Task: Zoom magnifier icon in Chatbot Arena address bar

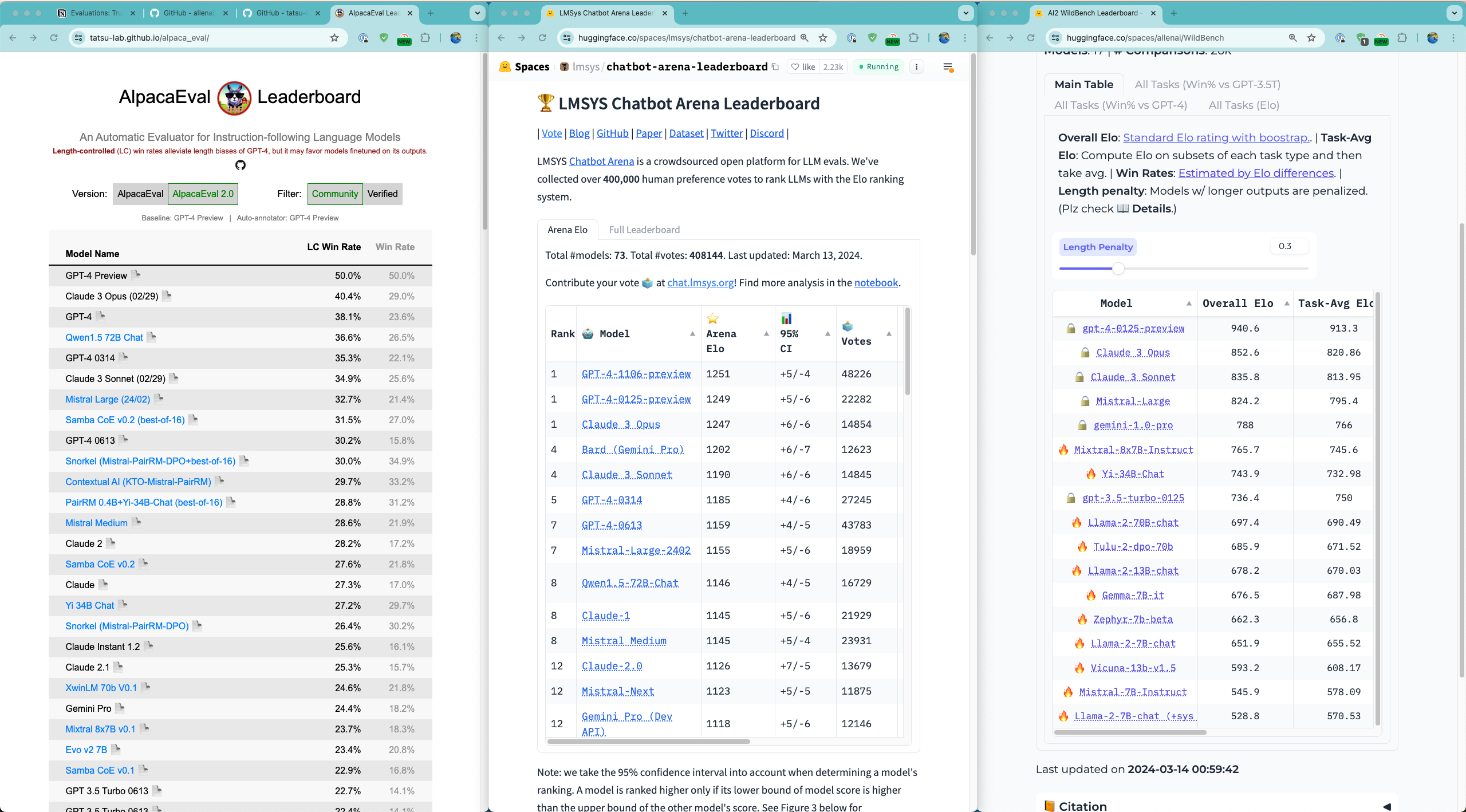Action: click(x=804, y=38)
